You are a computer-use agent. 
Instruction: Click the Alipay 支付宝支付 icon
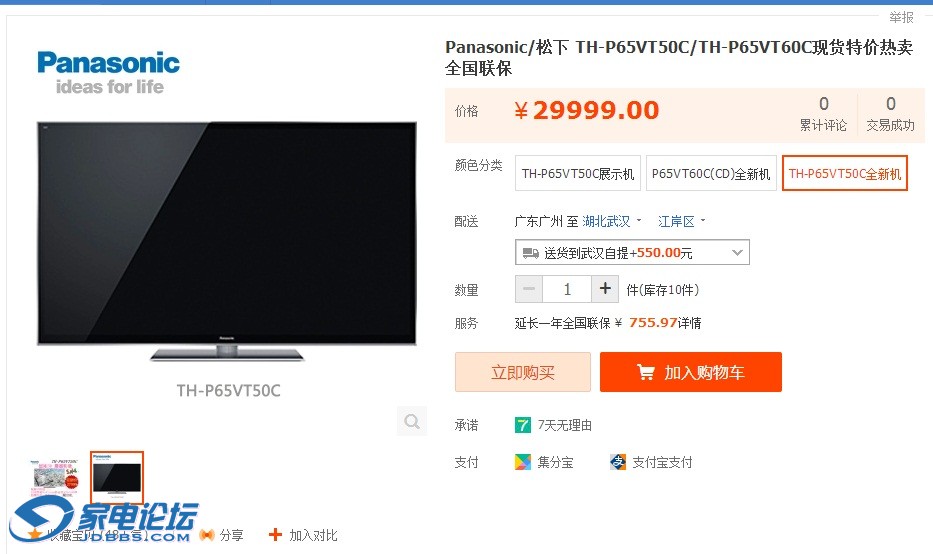tap(618, 462)
